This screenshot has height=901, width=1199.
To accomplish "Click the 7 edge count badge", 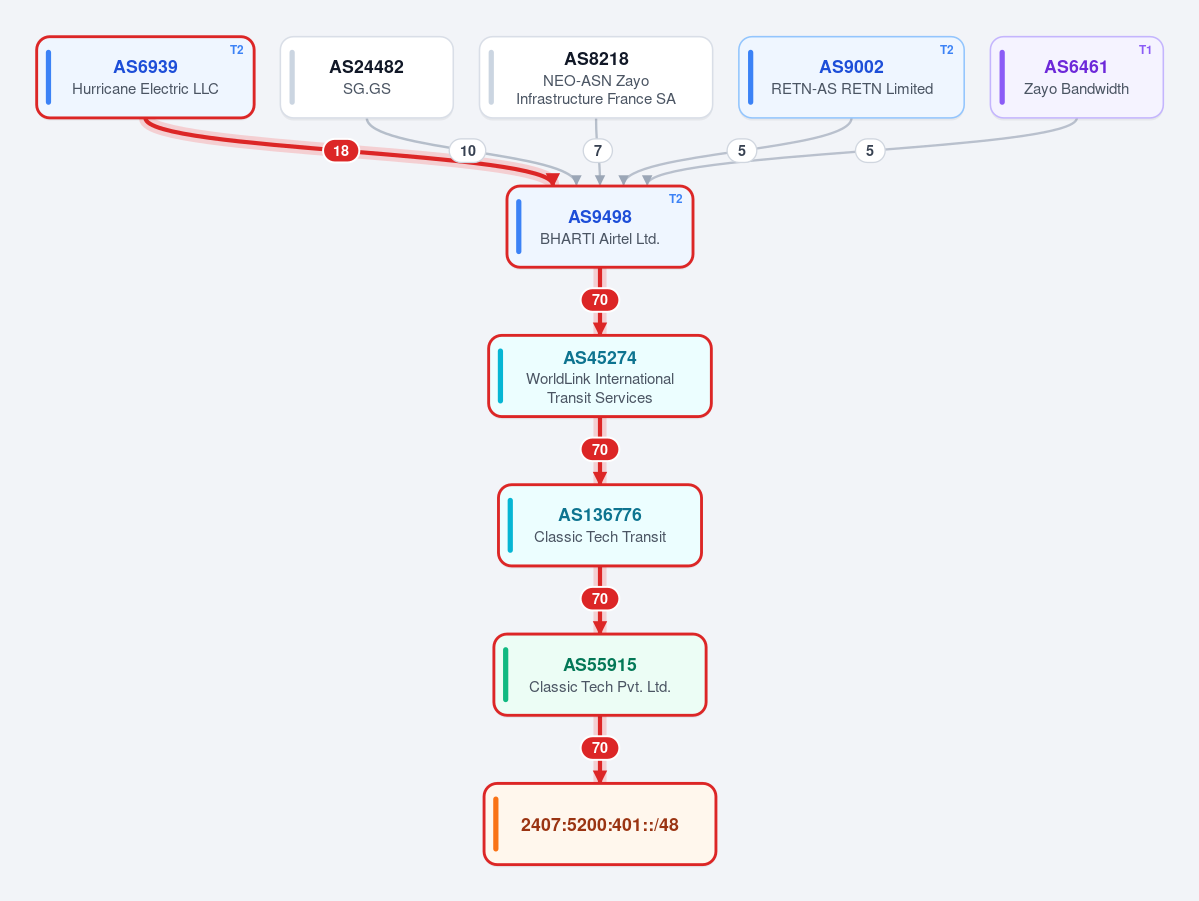I will (598, 151).
